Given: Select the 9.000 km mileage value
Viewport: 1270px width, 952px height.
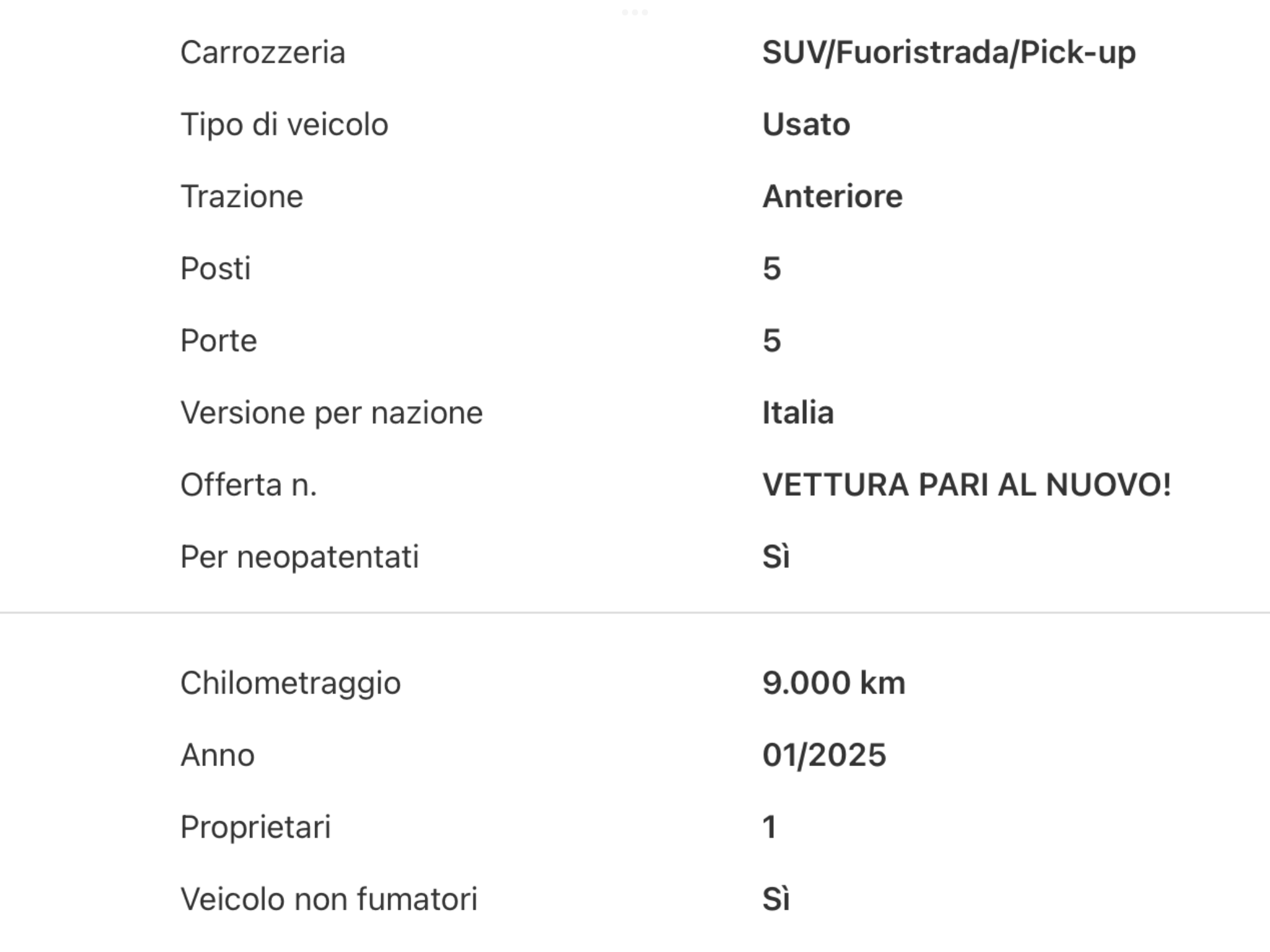Looking at the screenshot, I should click(x=833, y=683).
